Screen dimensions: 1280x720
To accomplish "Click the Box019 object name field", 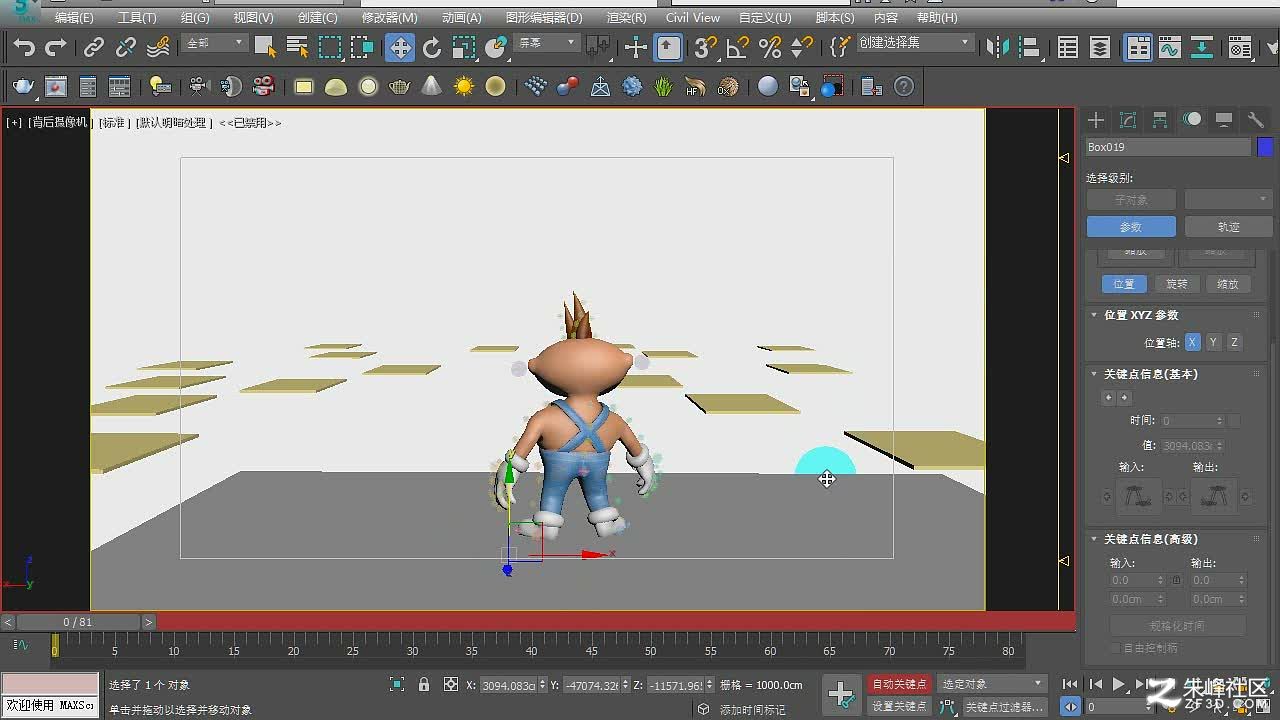I will 1168,147.
